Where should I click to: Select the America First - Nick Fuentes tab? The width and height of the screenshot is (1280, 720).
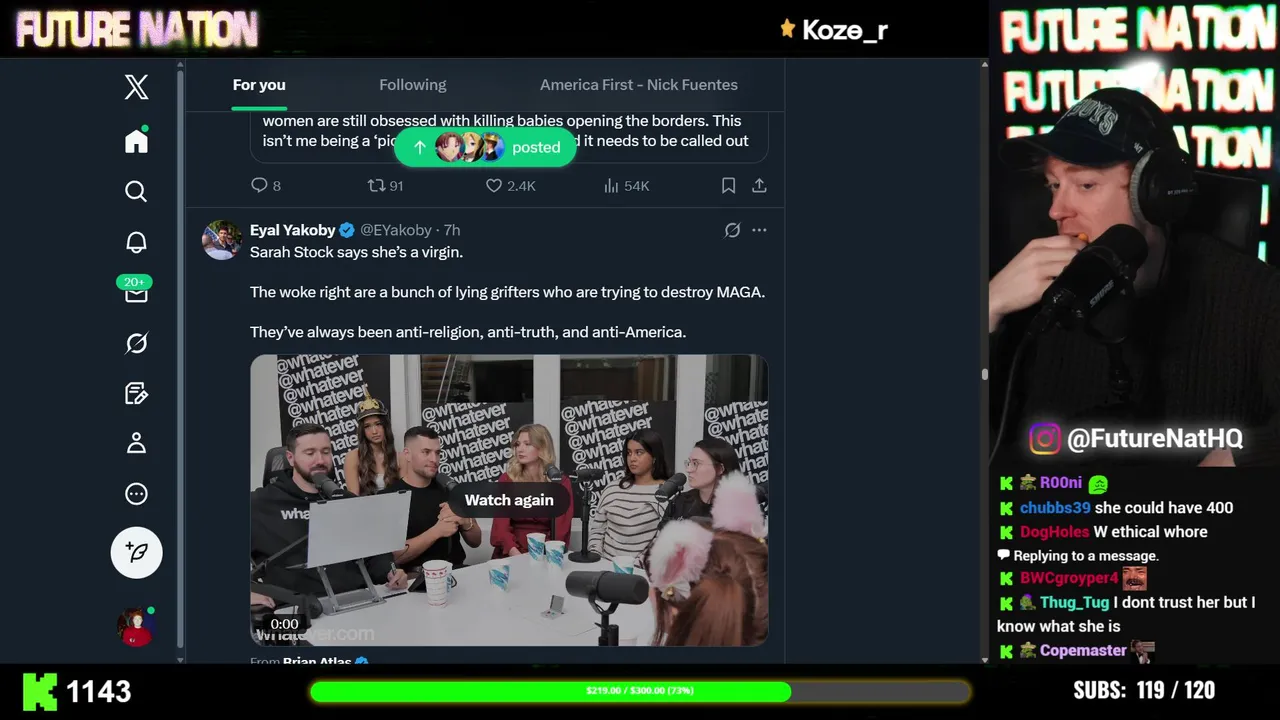pos(639,85)
